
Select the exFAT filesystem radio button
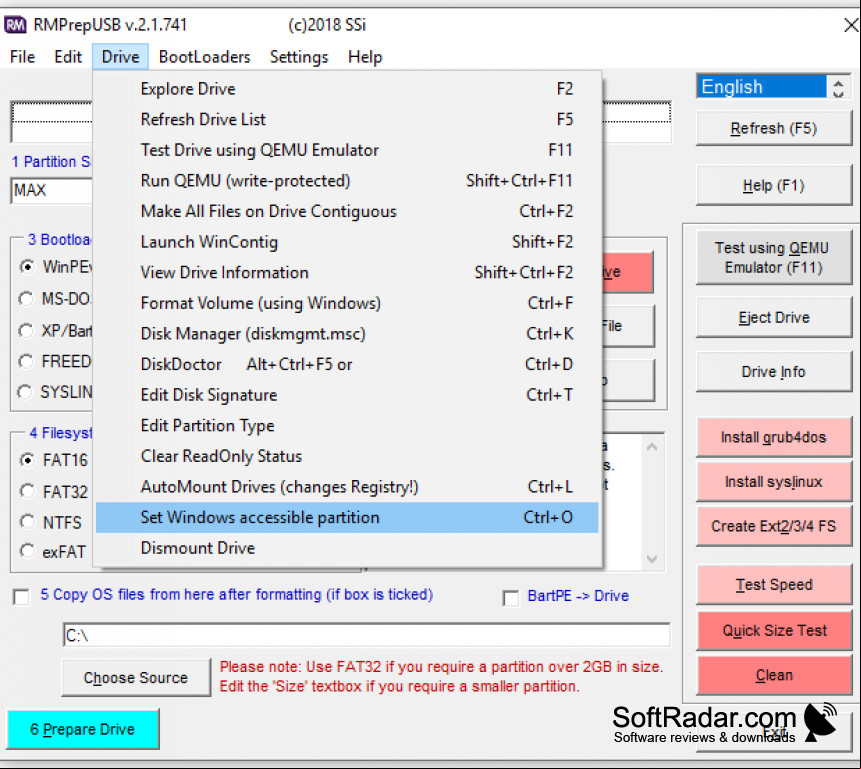(x=27, y=551)
